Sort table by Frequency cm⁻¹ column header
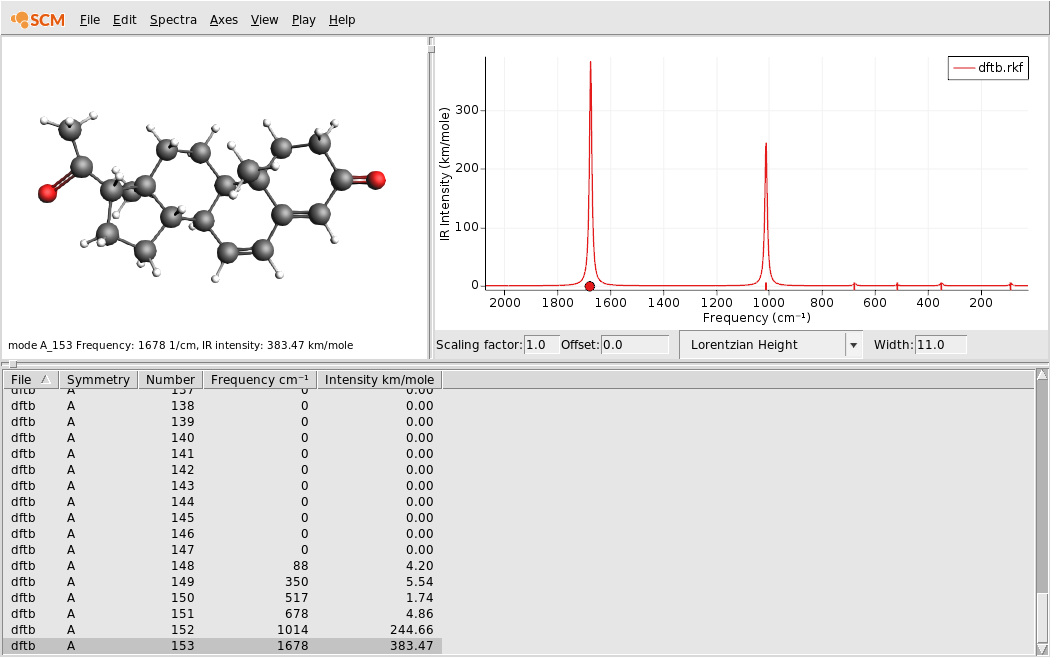 coord(260,380)
